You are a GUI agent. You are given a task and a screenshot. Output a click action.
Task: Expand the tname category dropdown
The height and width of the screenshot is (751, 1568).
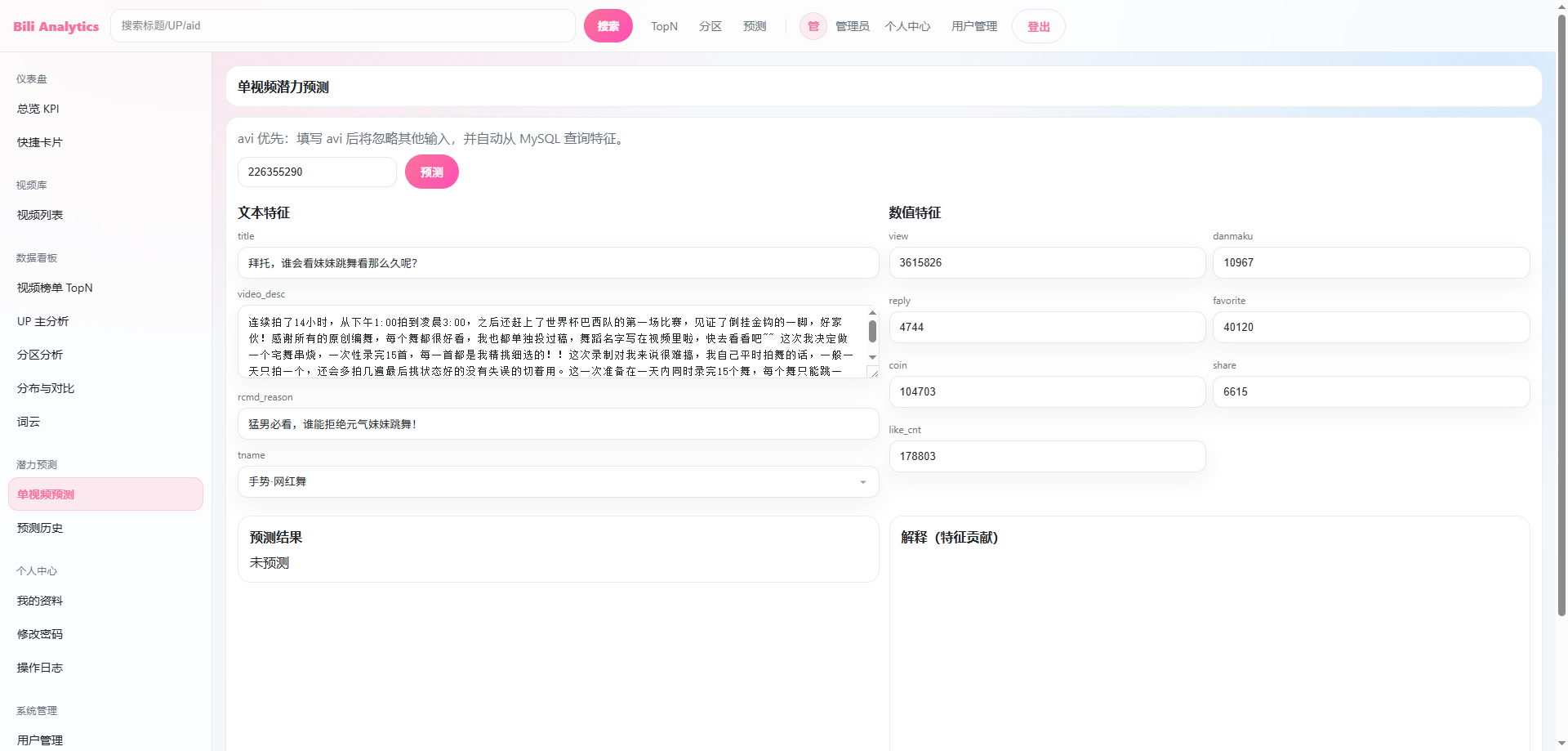pyautogui.click(x=862, y=482)
